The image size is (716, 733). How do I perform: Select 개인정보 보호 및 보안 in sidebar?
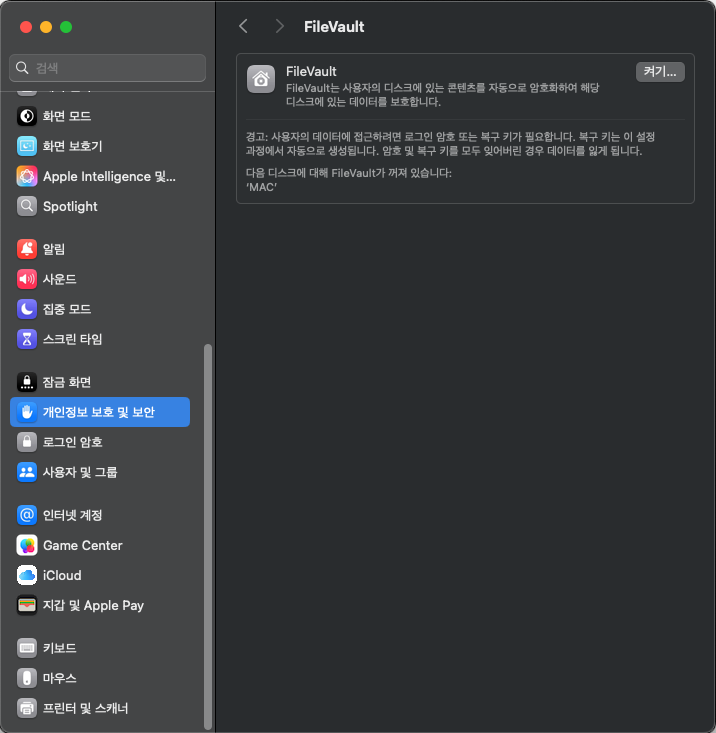[99, 412]
